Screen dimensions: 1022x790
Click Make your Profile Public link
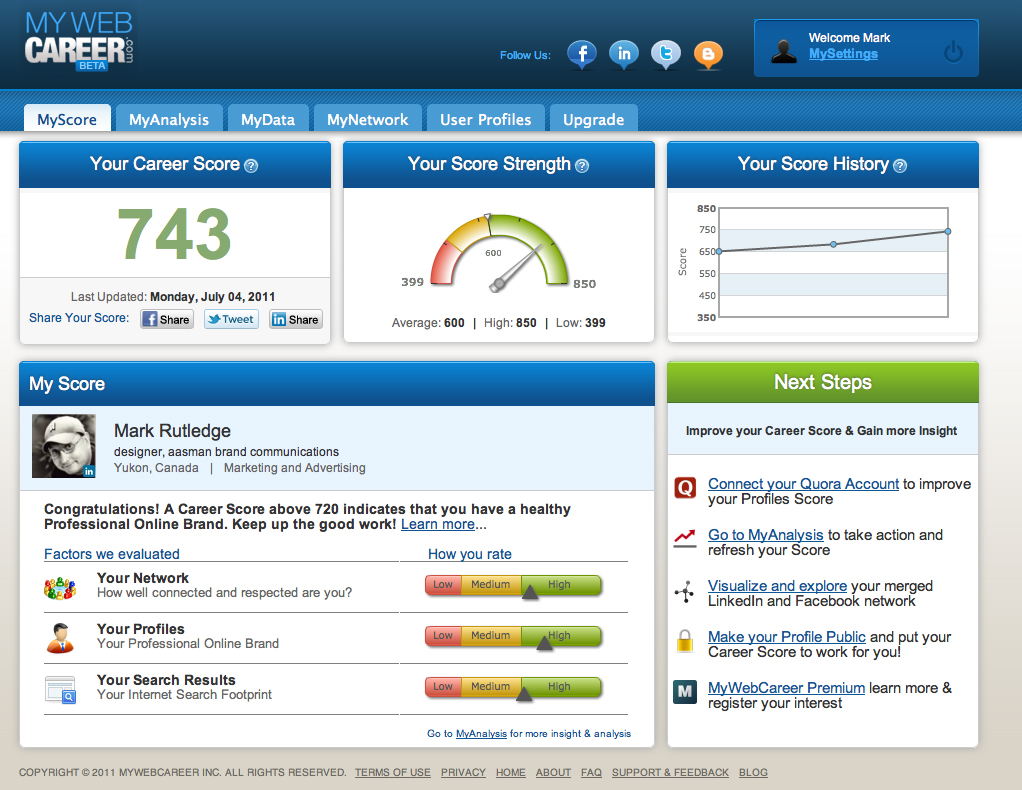(787, 636)
